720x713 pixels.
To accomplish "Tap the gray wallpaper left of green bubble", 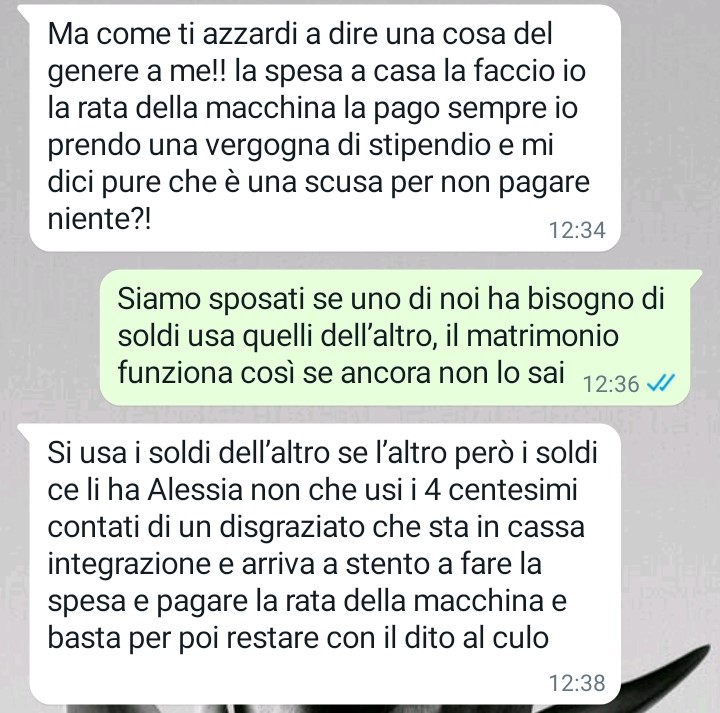I will tap(51, 337).
